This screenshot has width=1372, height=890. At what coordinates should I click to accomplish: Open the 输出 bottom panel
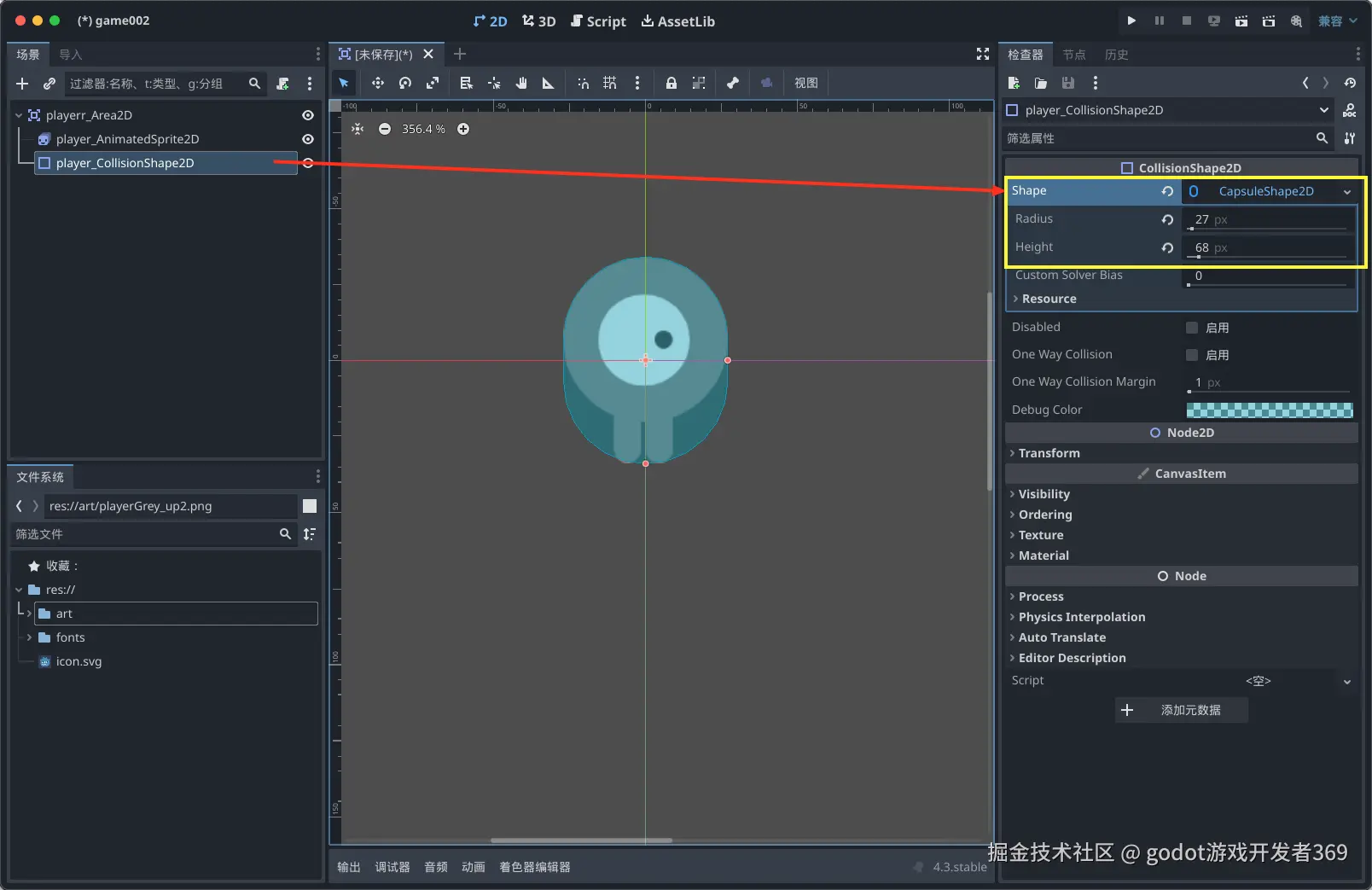(x=349, y=867)
